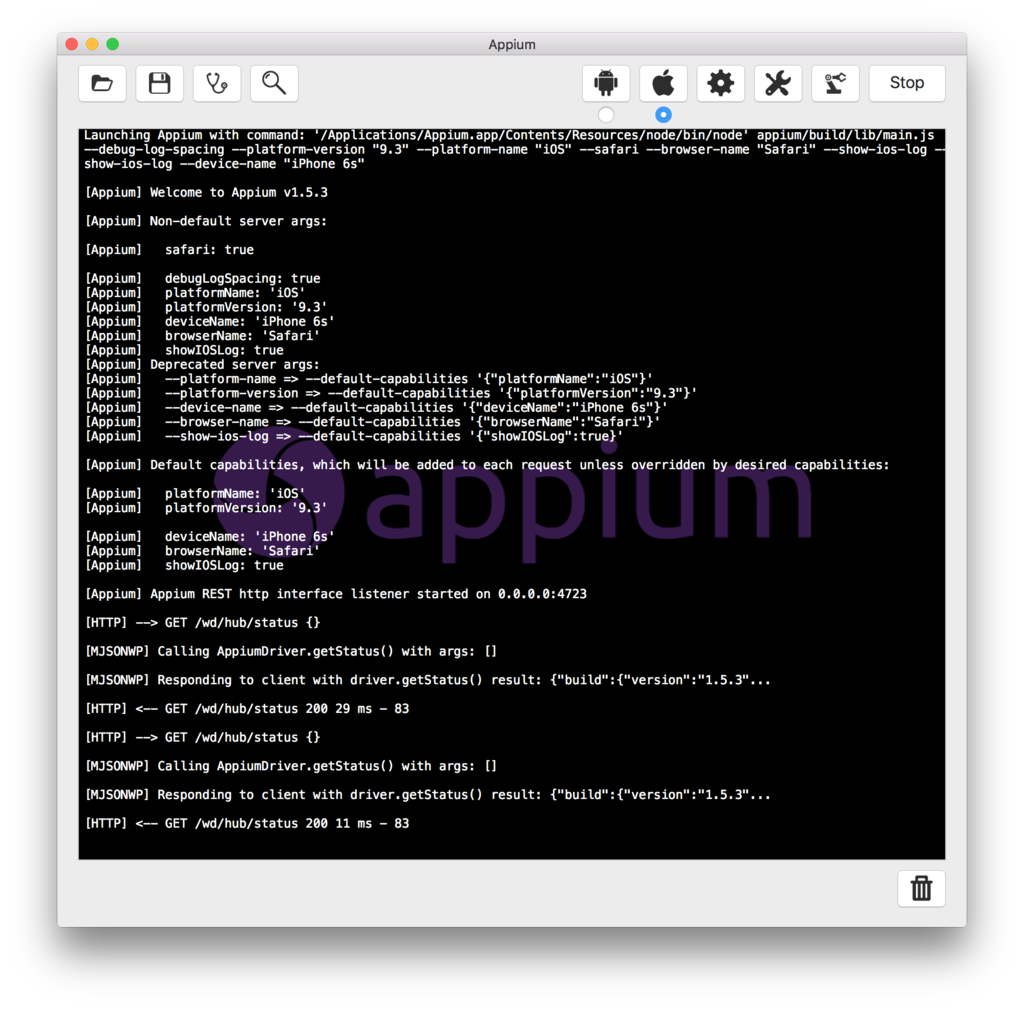Image resolution: width=1024 pixels, height=1009 pixels.
Task: Stop the Appium server
Action: (906, 83)
